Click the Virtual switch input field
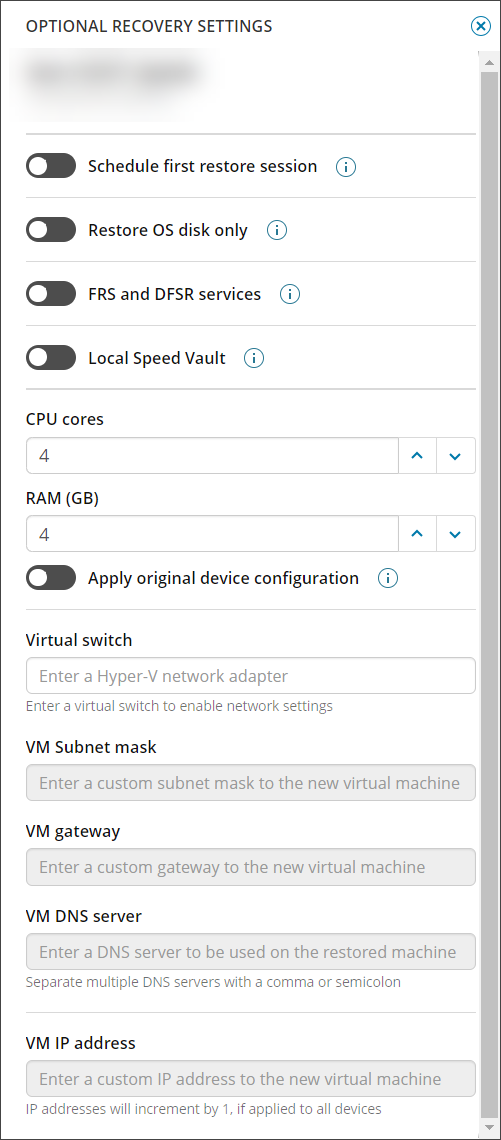Screen dimensions: 501x1140 pyautogui.click(x=251, y=676)
